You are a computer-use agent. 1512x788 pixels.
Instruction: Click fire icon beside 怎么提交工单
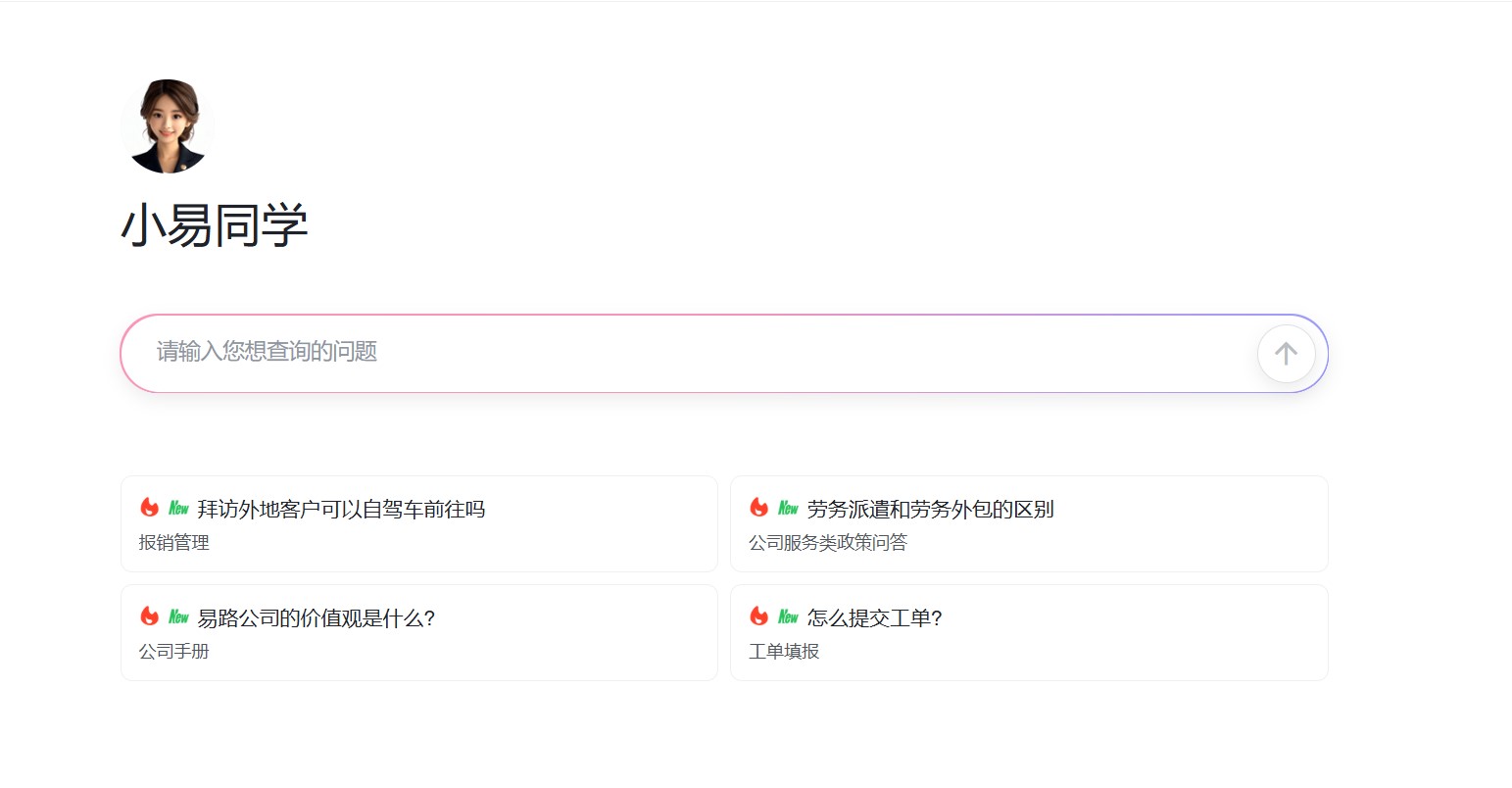759,616
